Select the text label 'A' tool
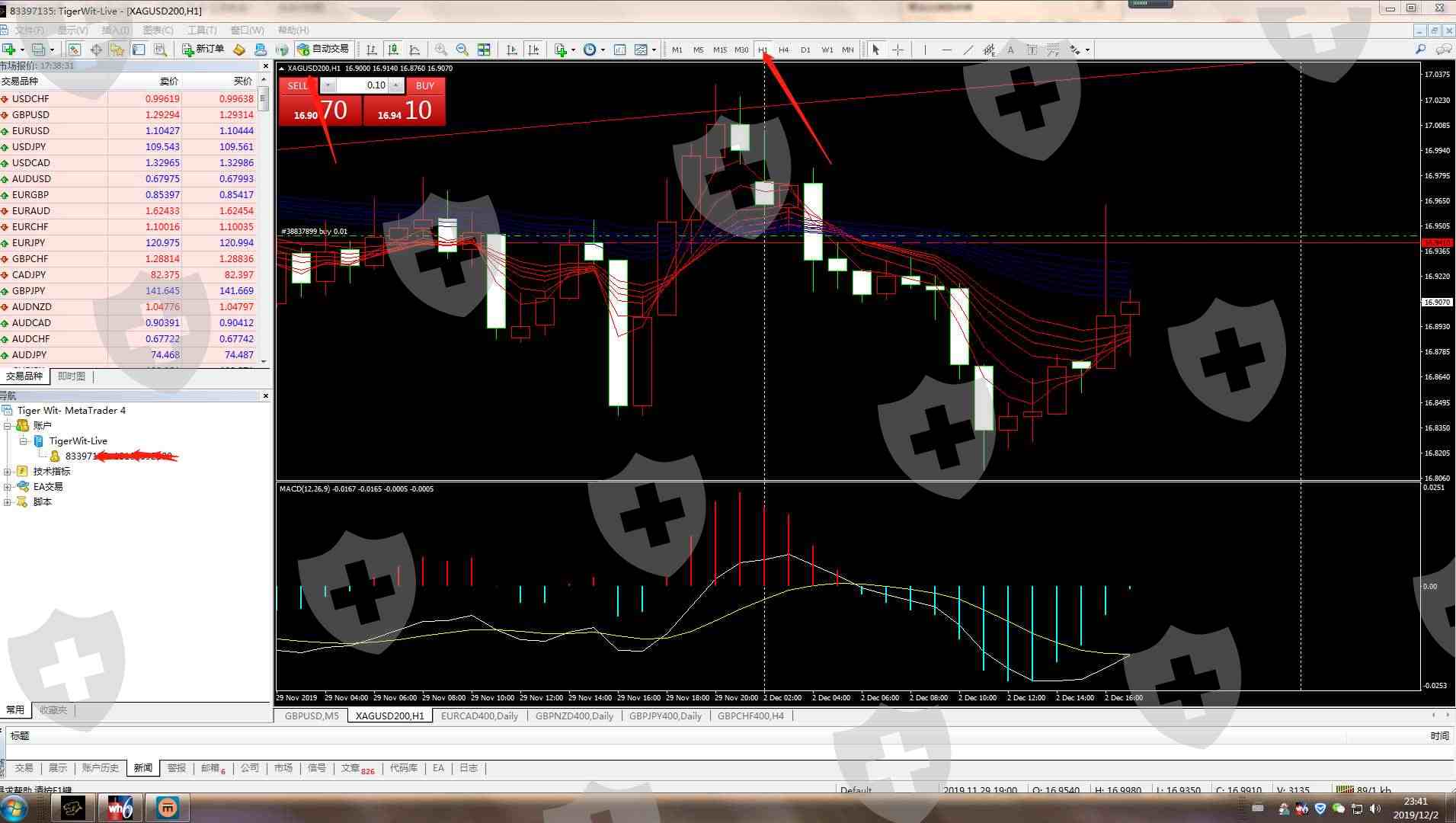The image size is (1456, 823). click(x=1010, y=50)
